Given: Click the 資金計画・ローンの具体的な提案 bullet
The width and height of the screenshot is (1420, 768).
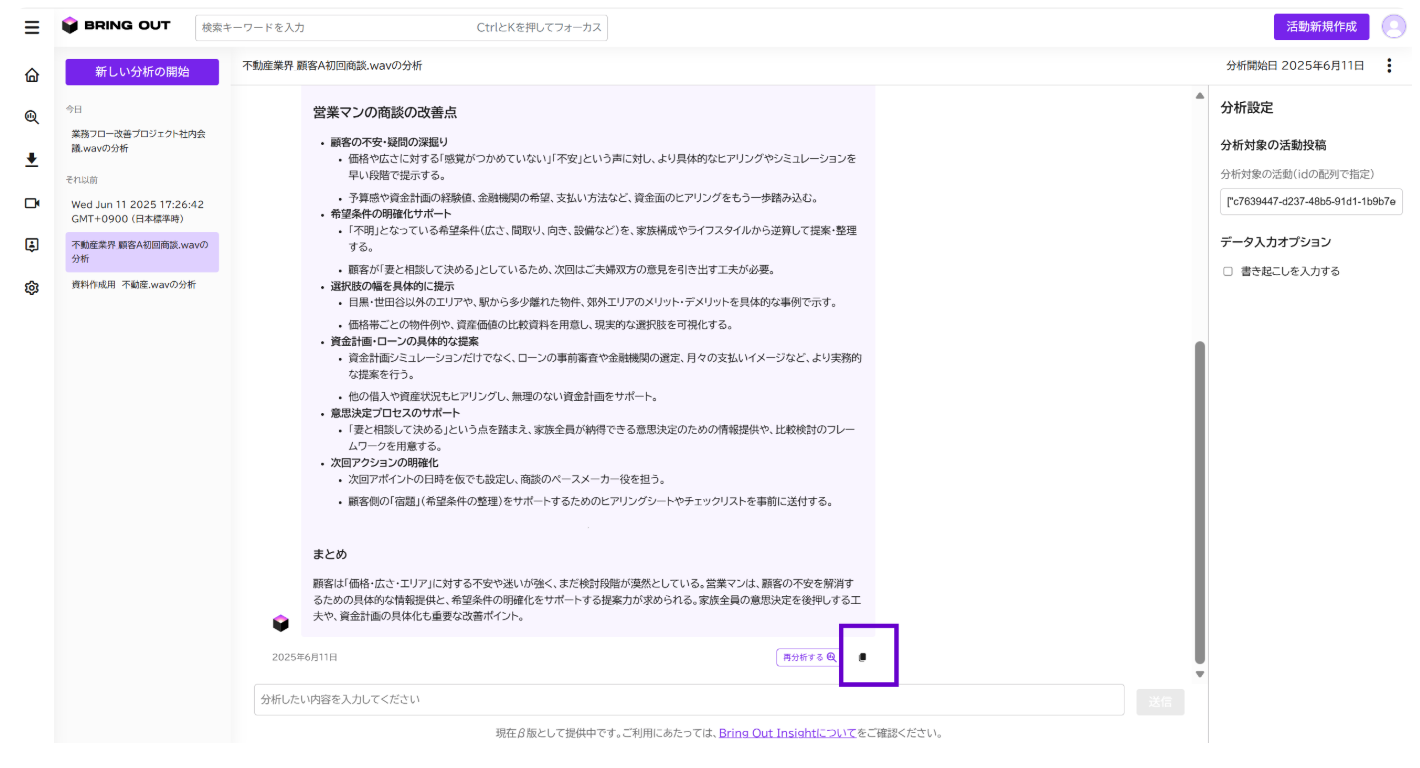Looking at the screenshot, I should point(404,341).
